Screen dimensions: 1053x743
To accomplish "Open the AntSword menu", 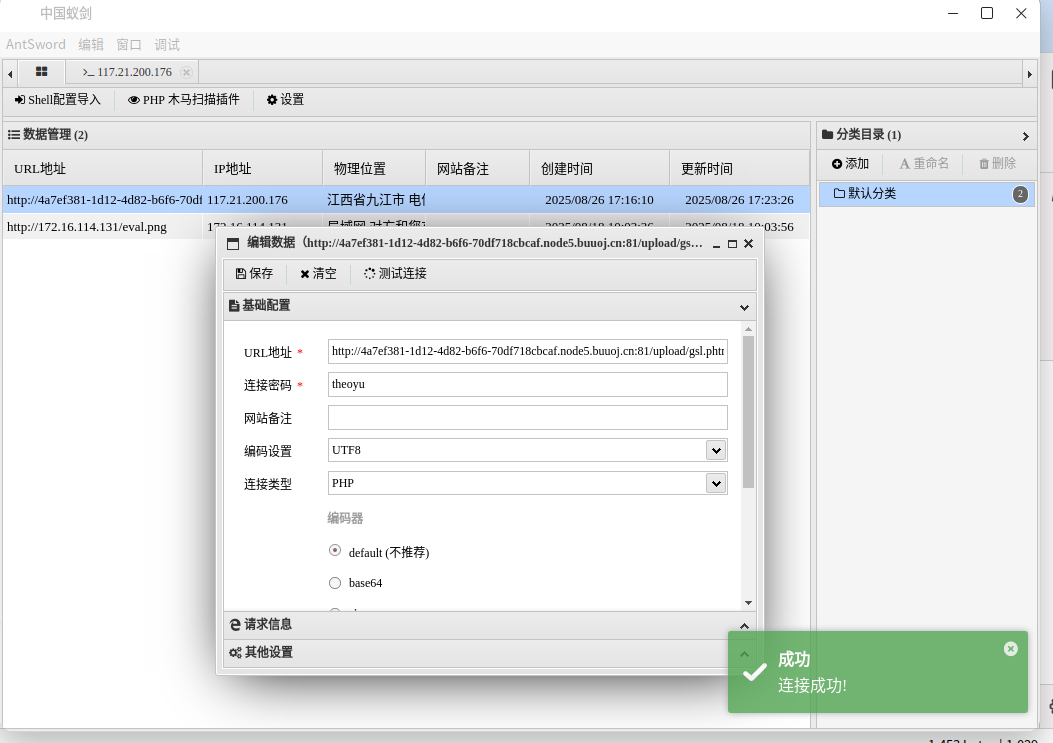I will coord(36,44).
